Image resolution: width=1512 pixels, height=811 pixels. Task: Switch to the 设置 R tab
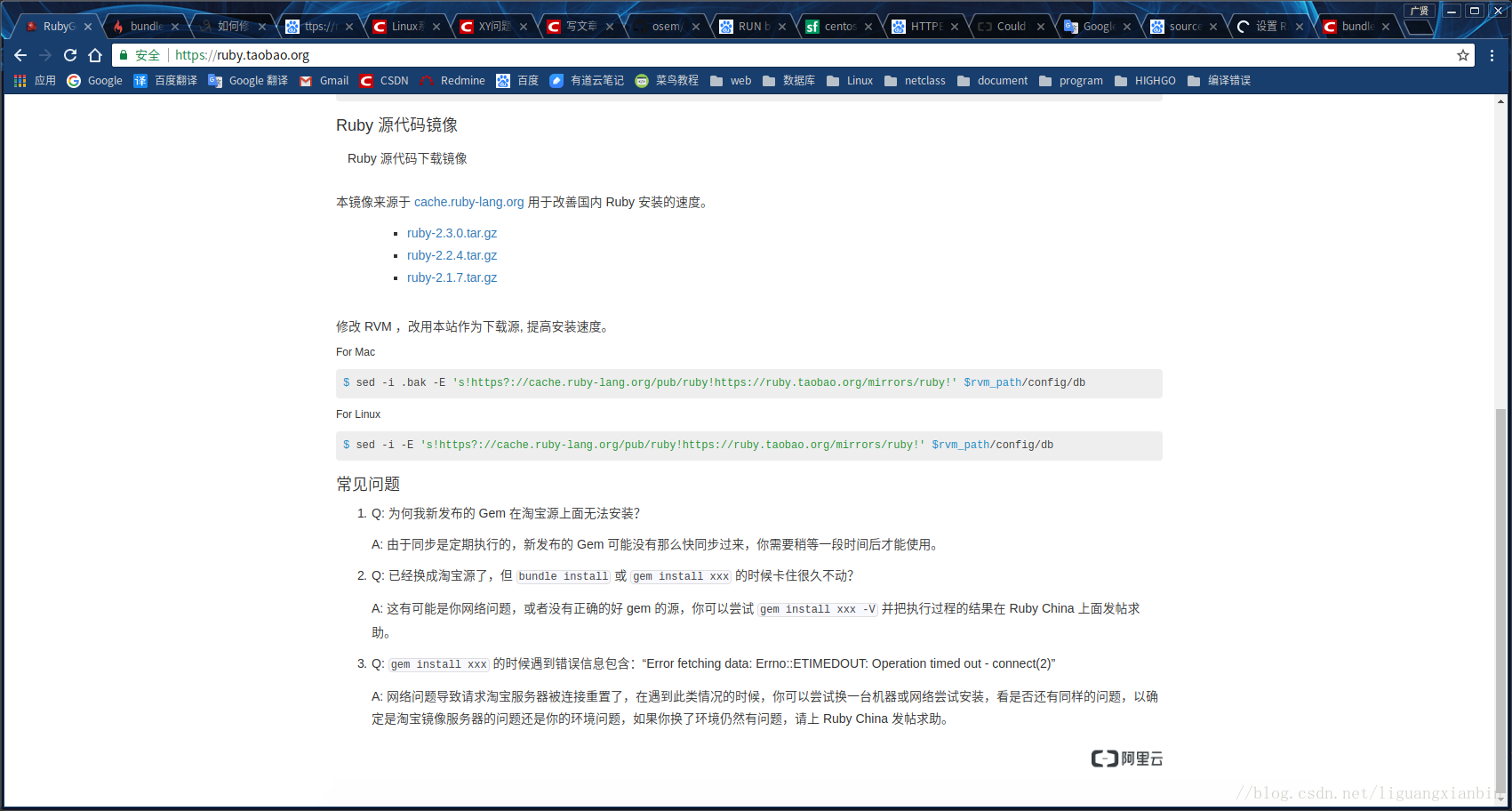pyautogui.click(x=1269, y=27)
